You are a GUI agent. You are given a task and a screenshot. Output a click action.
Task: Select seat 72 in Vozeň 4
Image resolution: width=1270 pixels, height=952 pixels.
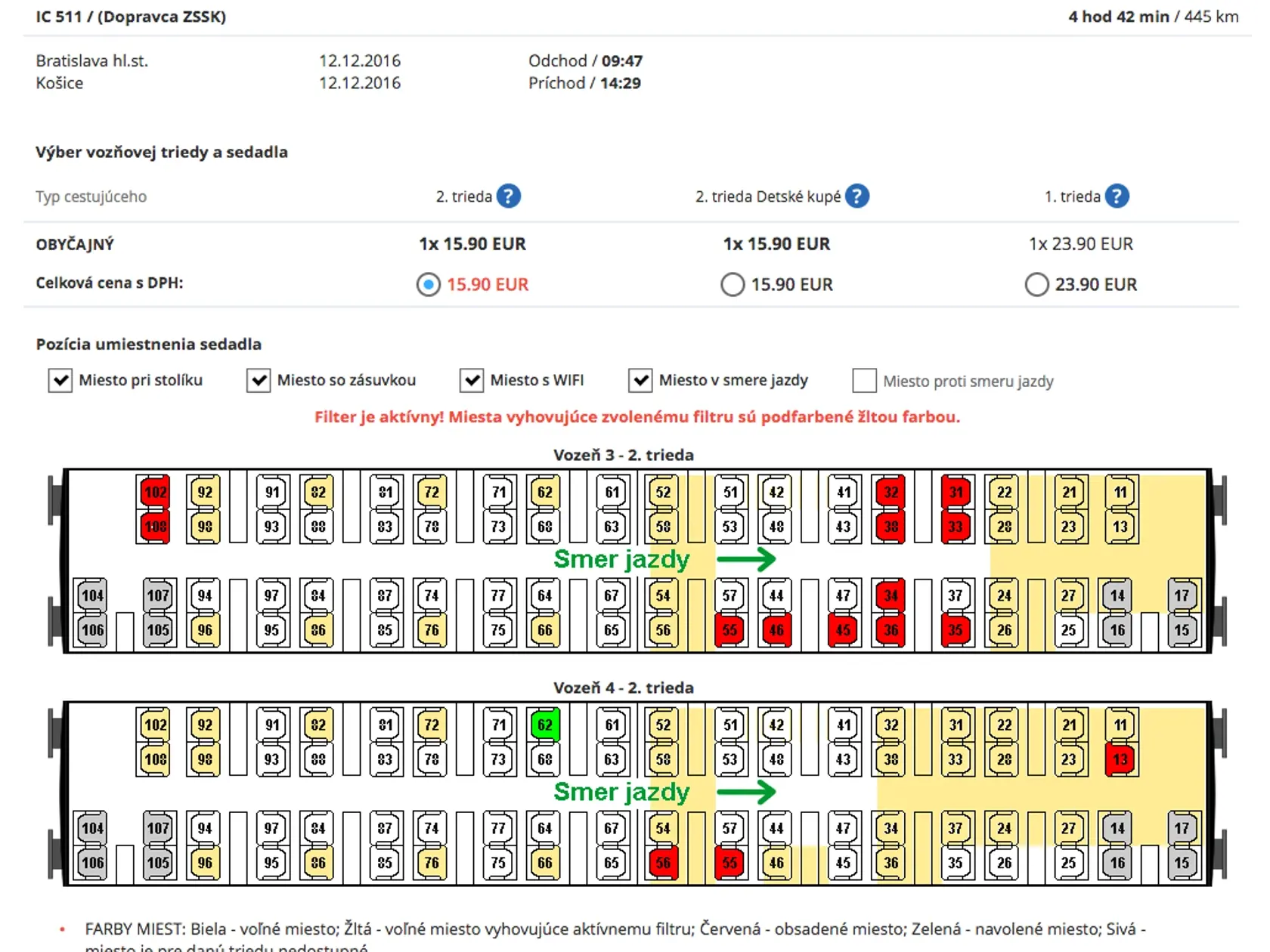point(431,725)
